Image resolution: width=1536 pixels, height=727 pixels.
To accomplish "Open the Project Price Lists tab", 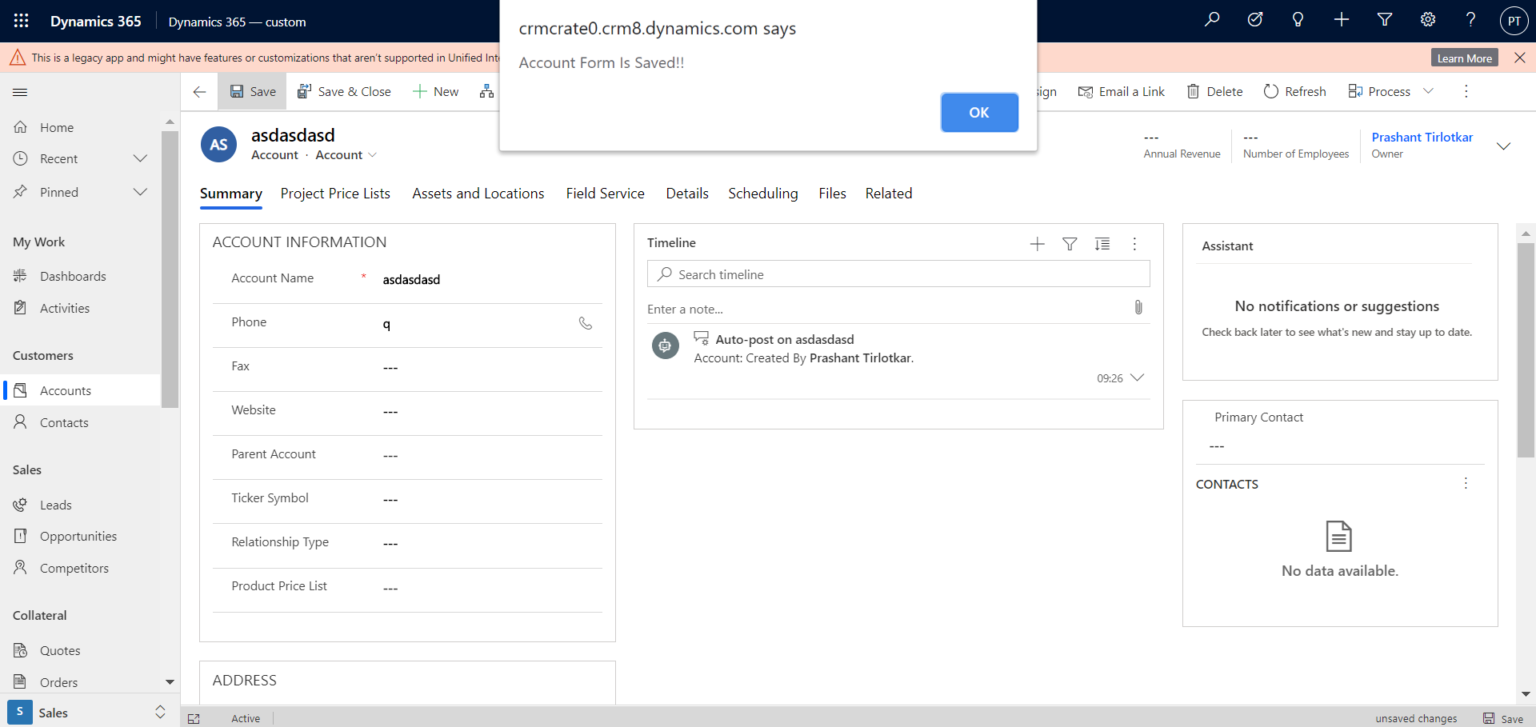I will pyautogui.click(x=335, y=194).
